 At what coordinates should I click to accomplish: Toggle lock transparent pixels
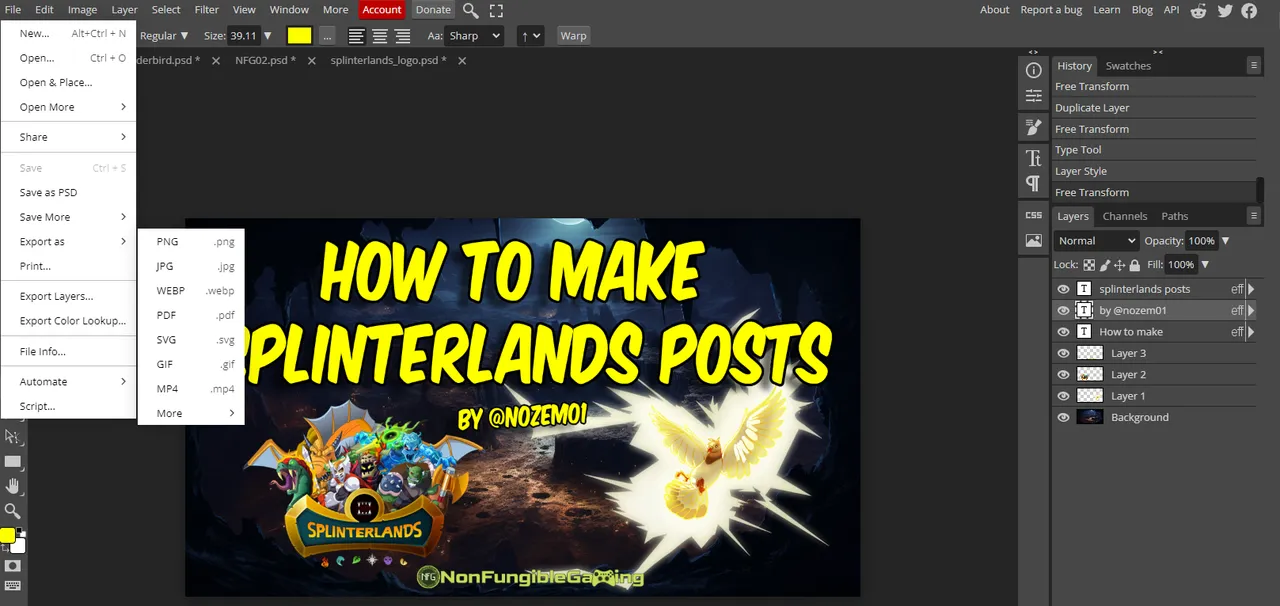pos(1089,265)
